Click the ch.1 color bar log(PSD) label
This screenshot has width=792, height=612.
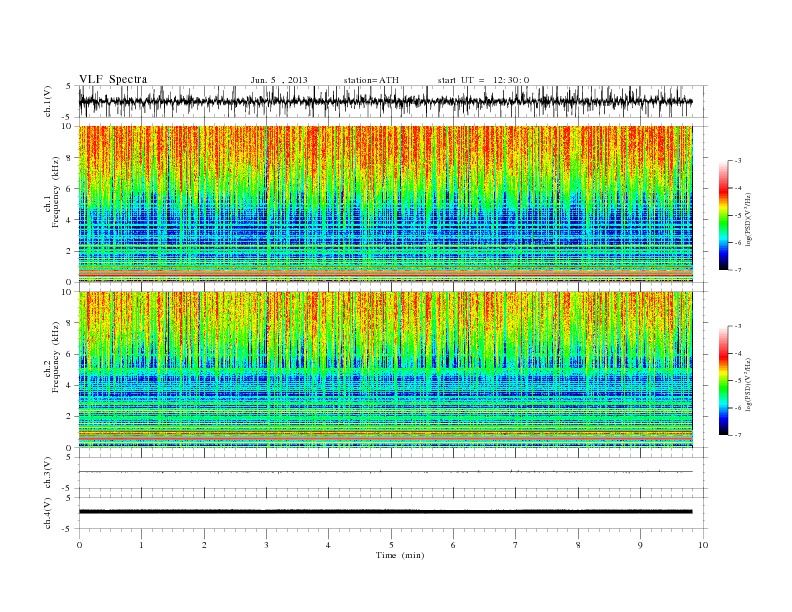[x=748, y=219]
